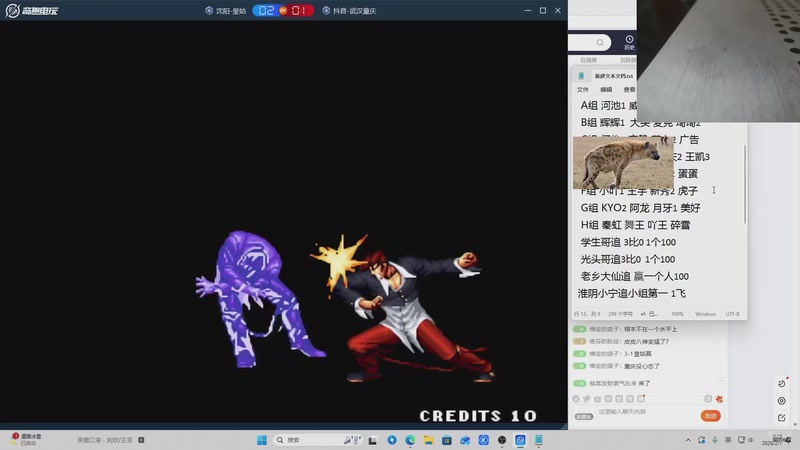This screenshot has height=450, width=800.
Task: Open File Explorer from the taskbar
Action: (x=429, y=440)
